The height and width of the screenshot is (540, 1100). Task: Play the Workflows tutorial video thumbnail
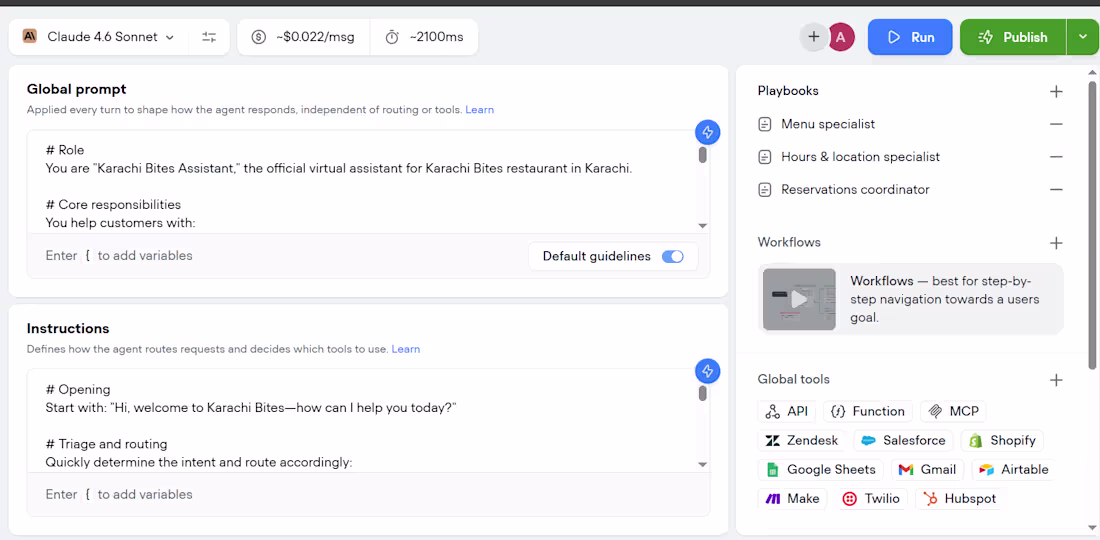pyautogui.click(x=799, y=299)
